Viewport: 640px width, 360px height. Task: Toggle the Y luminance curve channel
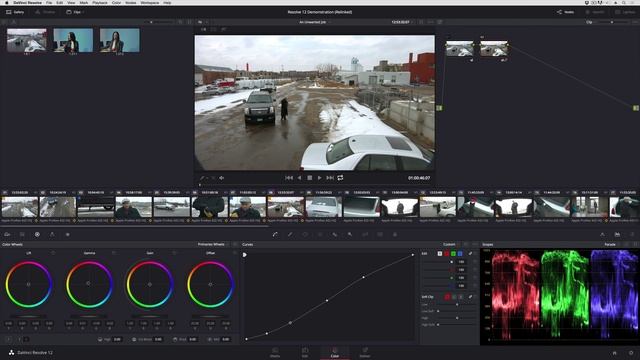pos(440,254)
